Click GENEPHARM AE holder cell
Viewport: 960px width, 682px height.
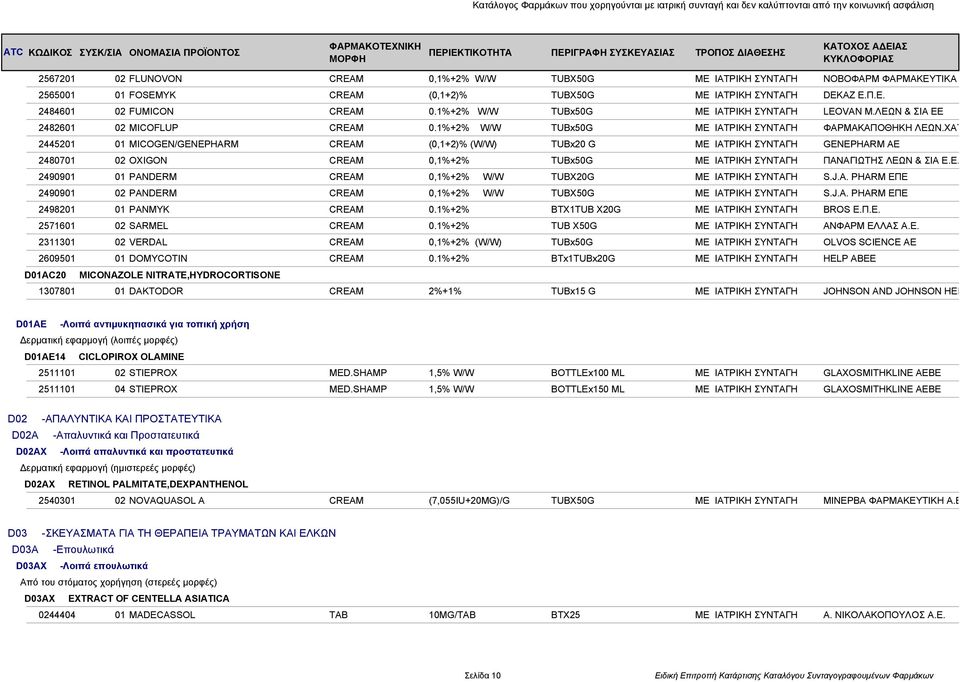click(x=861, y=144)
